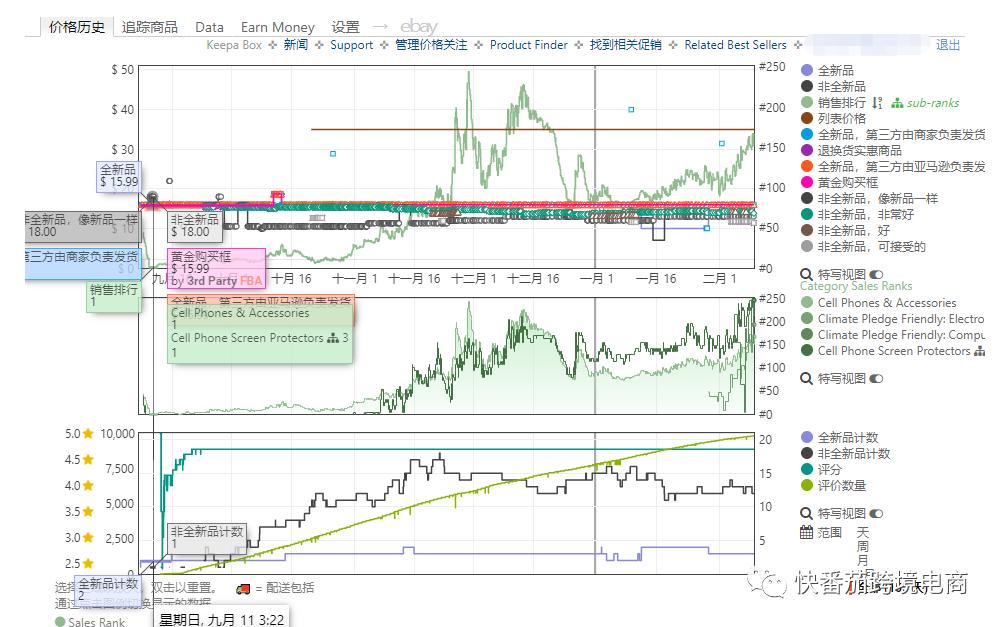Select 月 (month) in the range list
Viewport: 1001px width, 627px height.
click(x=862, y=561)
